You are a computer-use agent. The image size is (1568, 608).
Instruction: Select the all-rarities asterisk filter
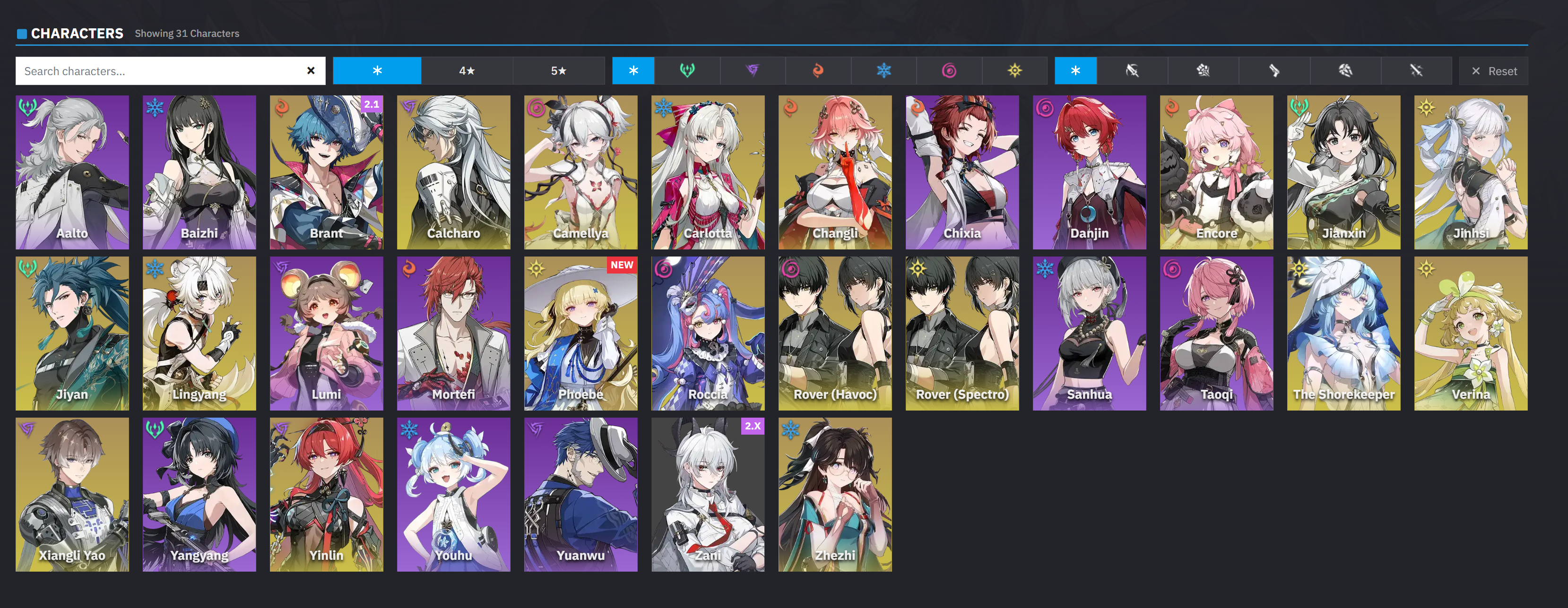pyautogui.click(x=377, y=70)
